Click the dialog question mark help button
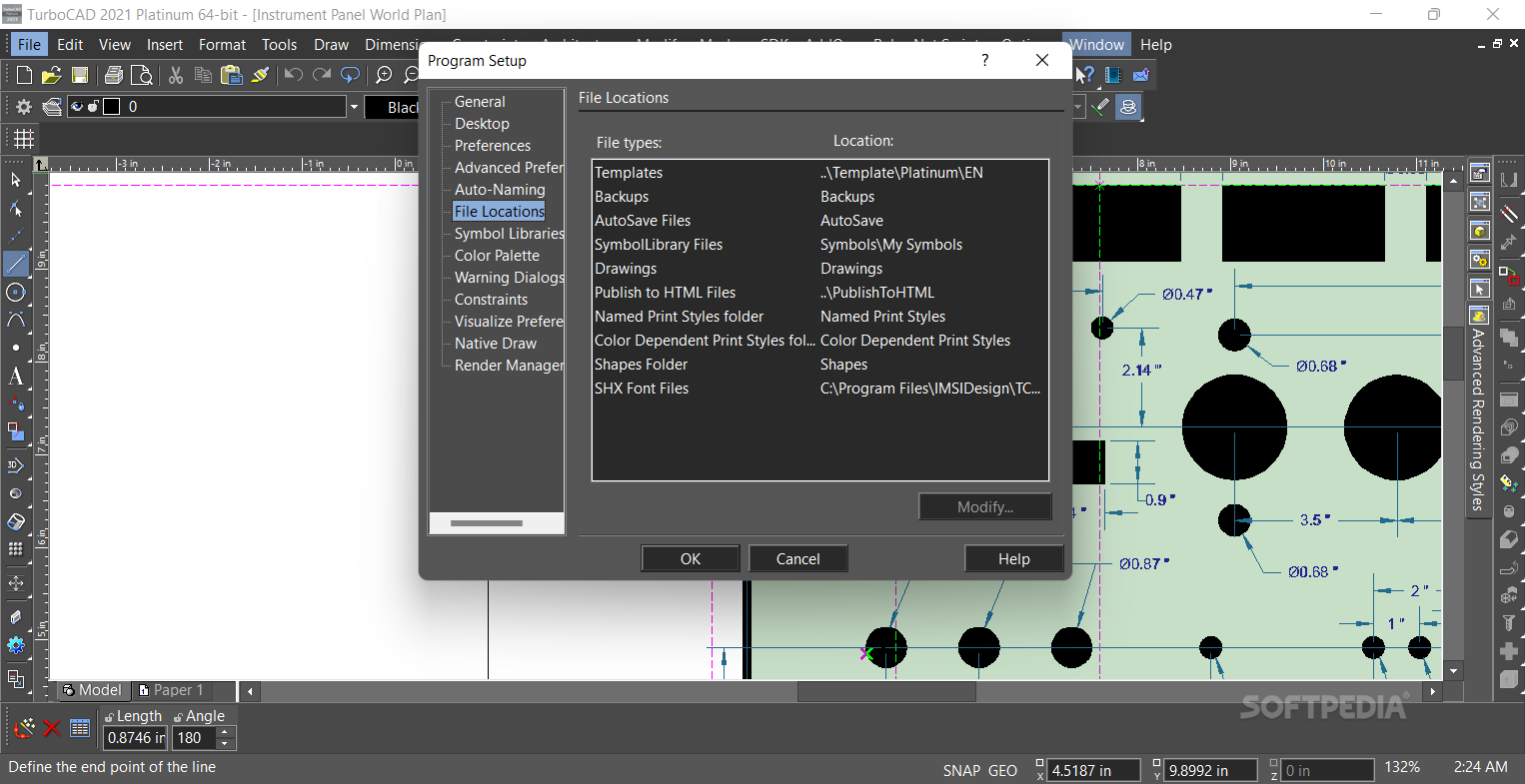This screenshot has height=784, width=1525. tap(985, 61)
